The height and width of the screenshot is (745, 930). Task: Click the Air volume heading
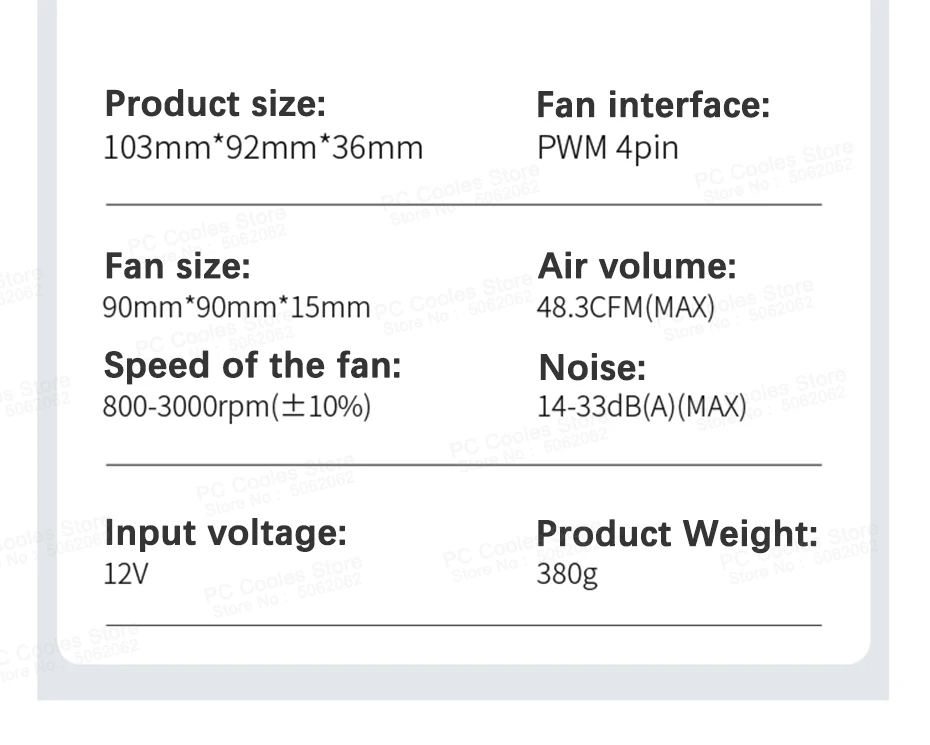pyautogui.click(x=637, y=267)
